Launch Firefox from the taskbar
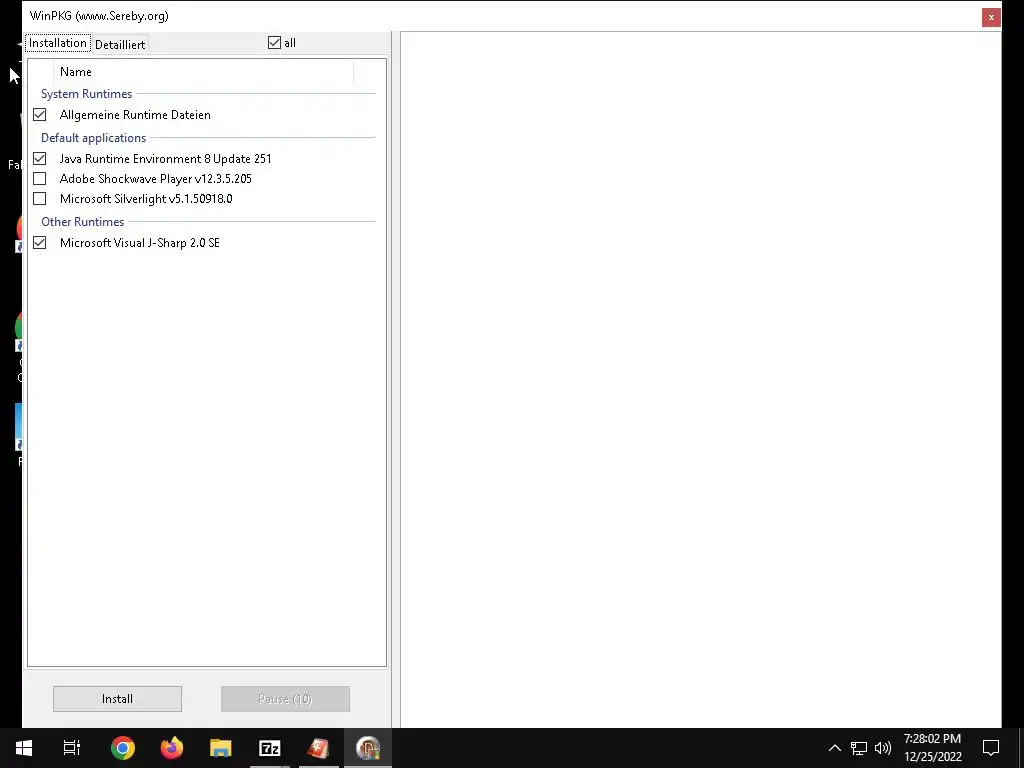1024x768 pixels. tap(172, 748)
